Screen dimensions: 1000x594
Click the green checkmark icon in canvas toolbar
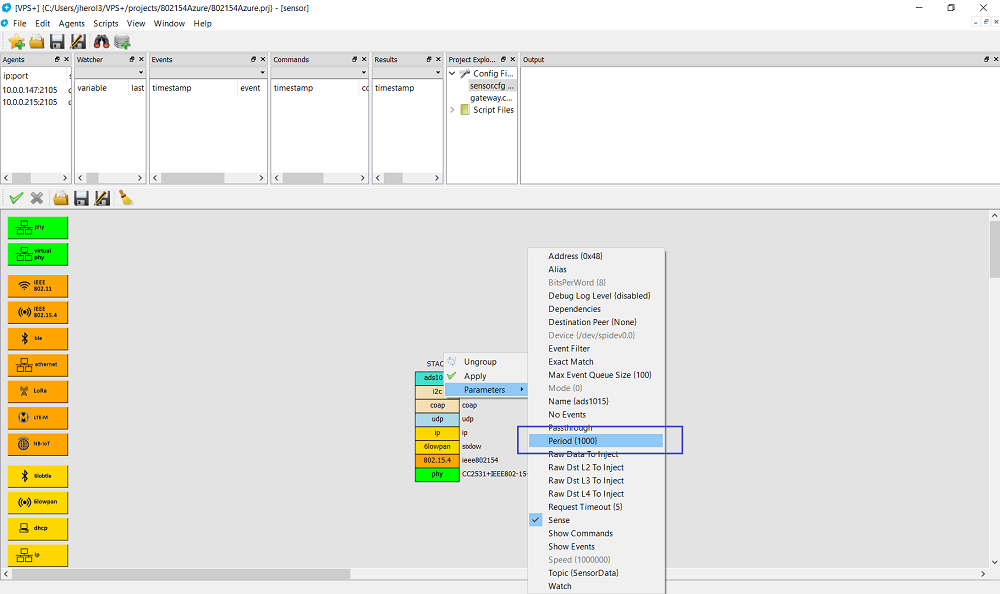(x=16, y=198)
